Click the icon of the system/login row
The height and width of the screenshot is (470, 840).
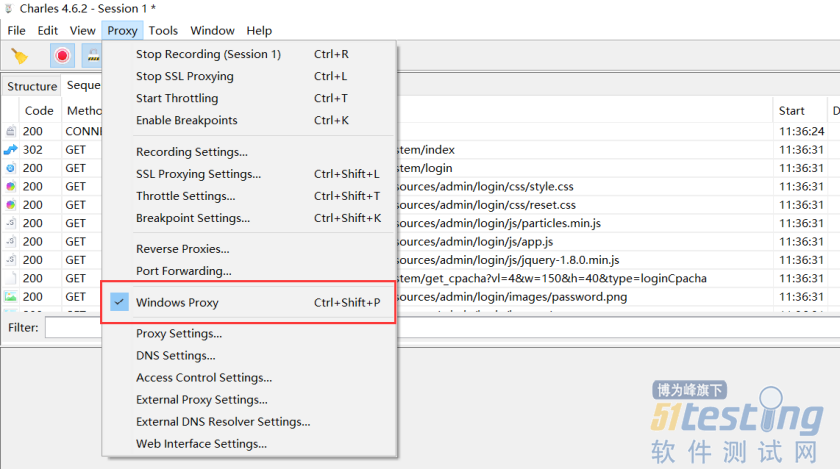coord(11,168)
